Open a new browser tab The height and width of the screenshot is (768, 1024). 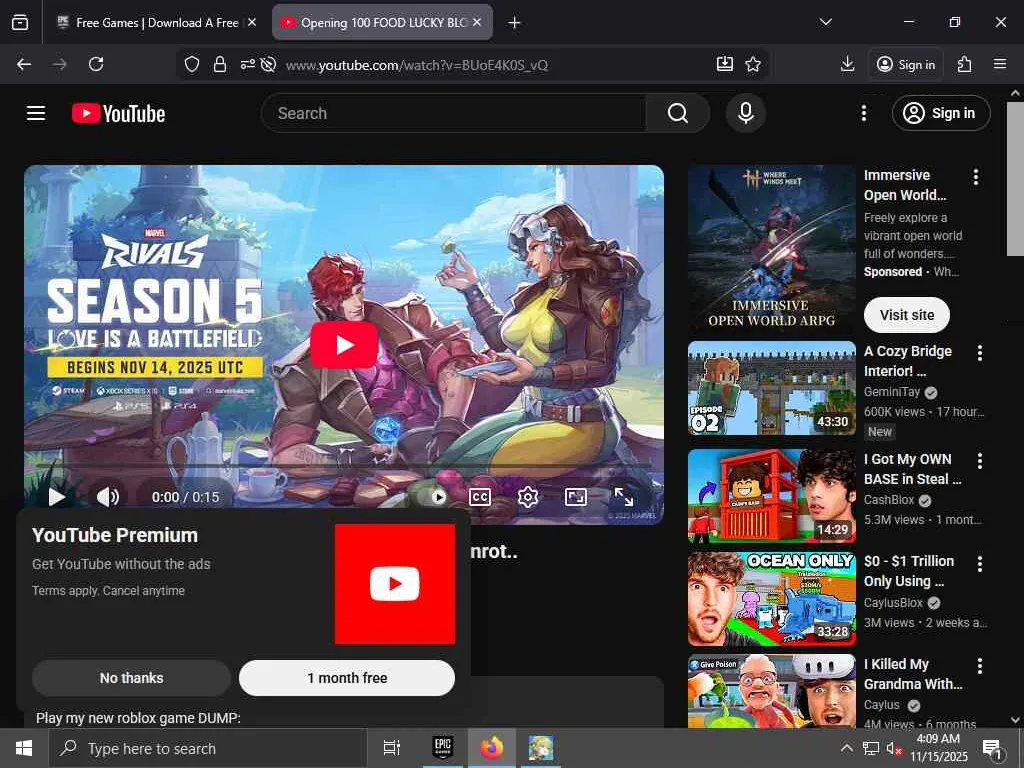(x=515, y=22)
